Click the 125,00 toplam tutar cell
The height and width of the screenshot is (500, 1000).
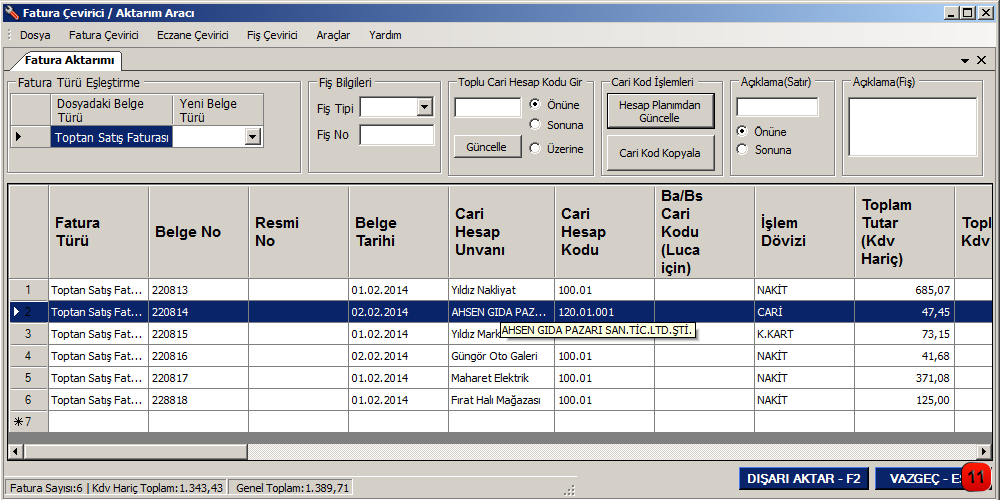[x=905, y=401]
